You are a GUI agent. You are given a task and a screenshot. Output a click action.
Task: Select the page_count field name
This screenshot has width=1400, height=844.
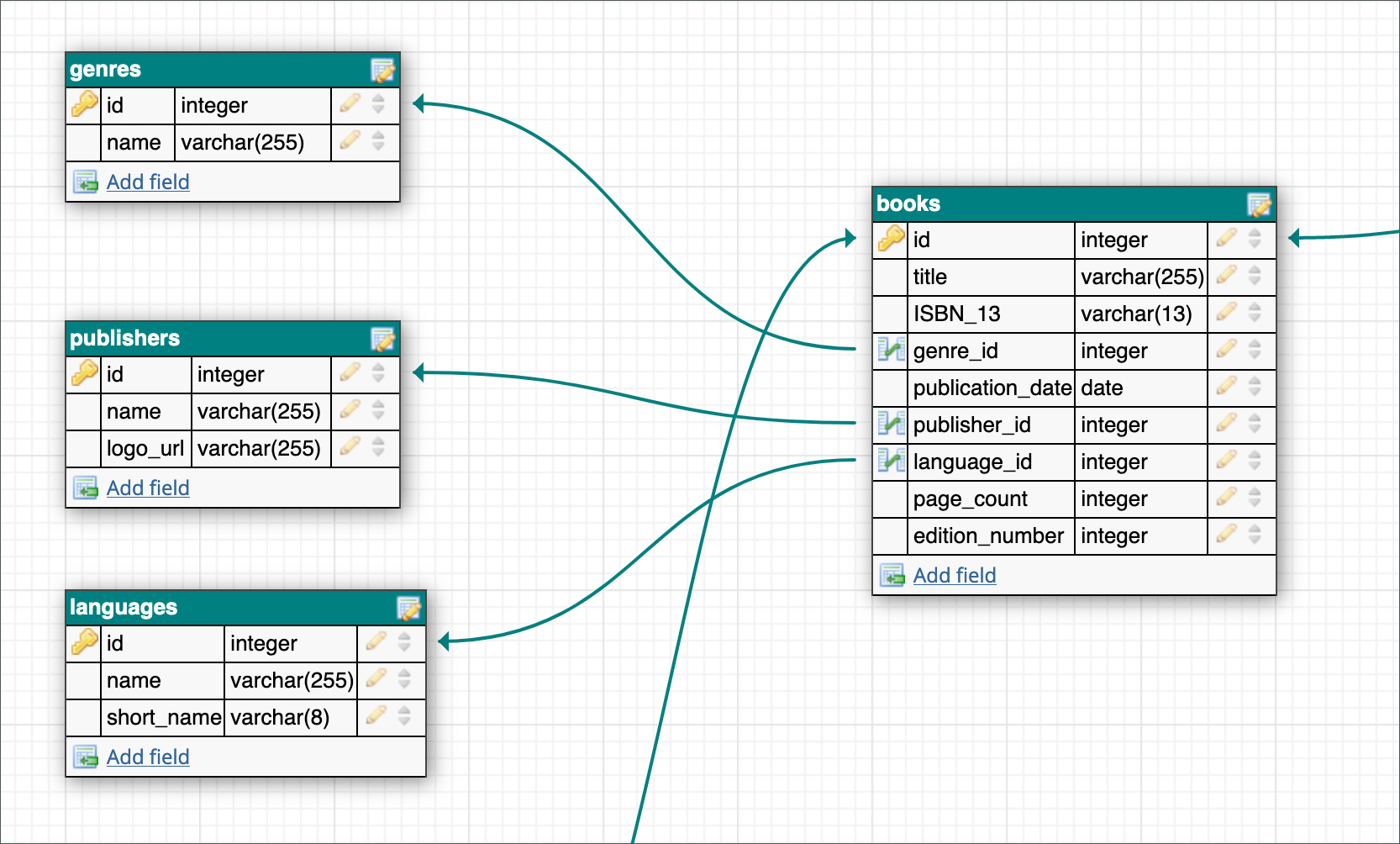[x=971, y=498]
